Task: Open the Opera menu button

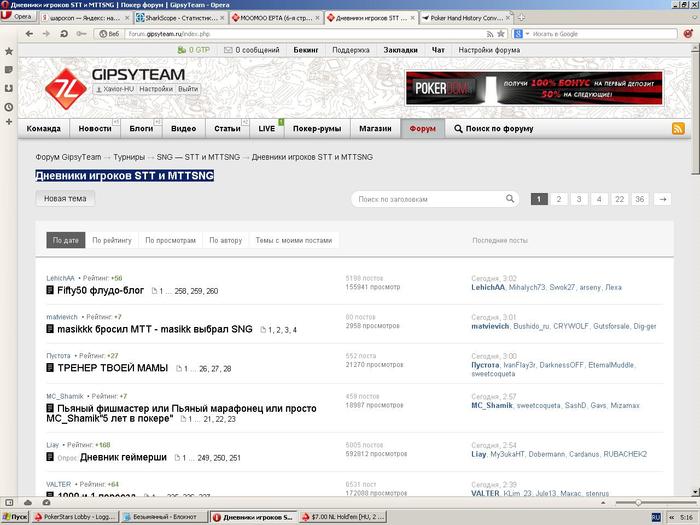Action: (18, 17)
